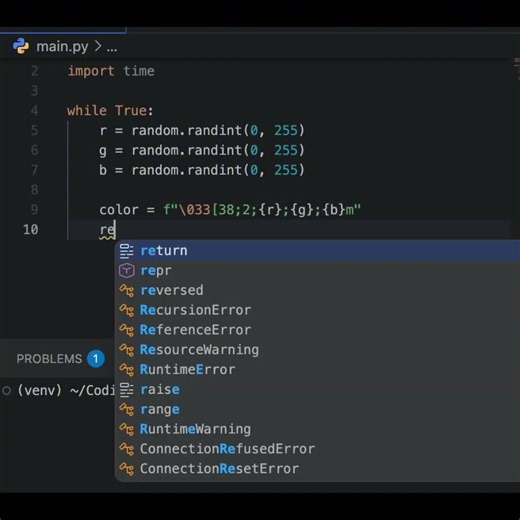The image size is (520, 520).
Task: Click line number 10 in gutter
Action: 31,230
